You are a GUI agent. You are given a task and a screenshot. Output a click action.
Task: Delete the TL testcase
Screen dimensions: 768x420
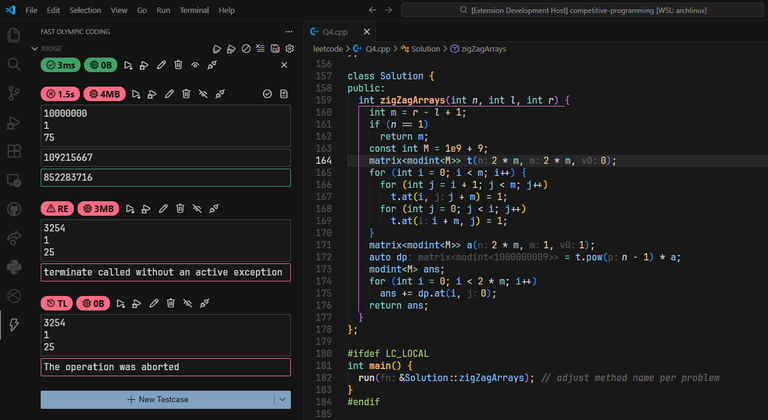pos(170,303)
